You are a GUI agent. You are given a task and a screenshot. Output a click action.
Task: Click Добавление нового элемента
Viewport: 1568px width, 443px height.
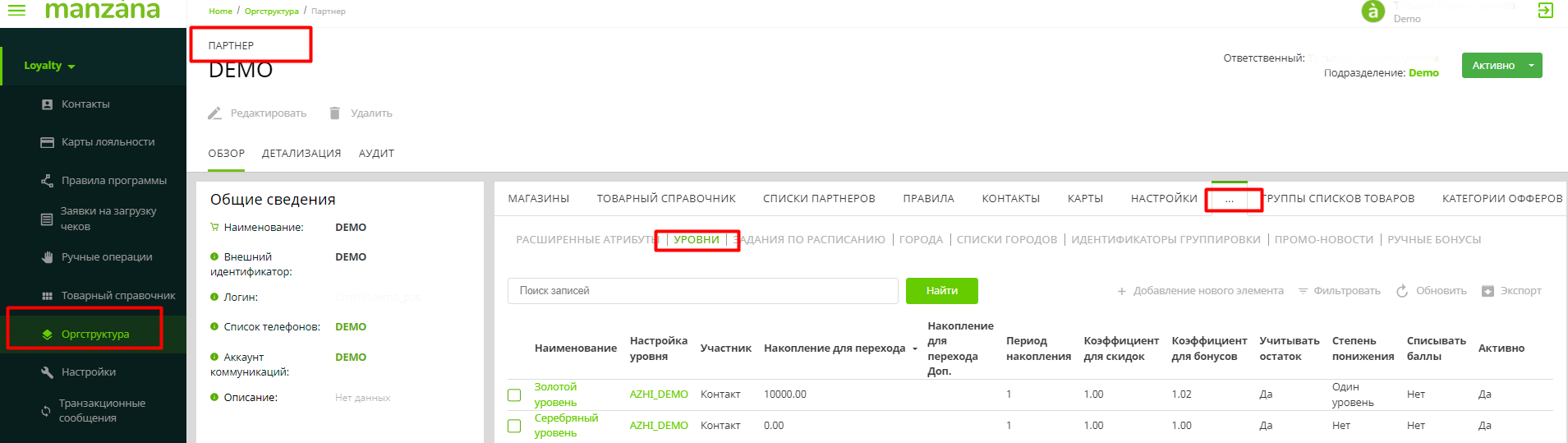pyautogui.click(x=1200, y=291)
